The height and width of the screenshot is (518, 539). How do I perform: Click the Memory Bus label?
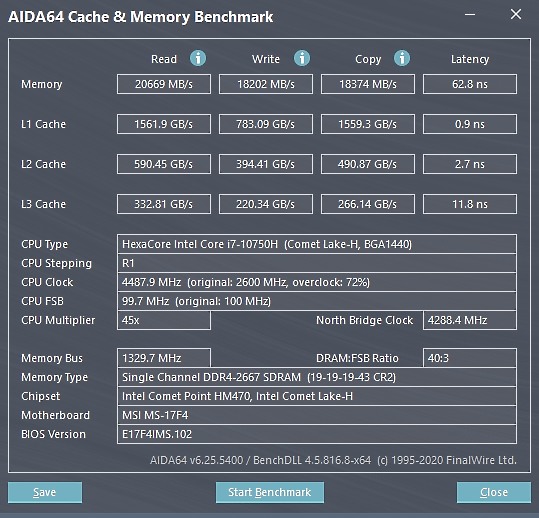click(52, 358)
